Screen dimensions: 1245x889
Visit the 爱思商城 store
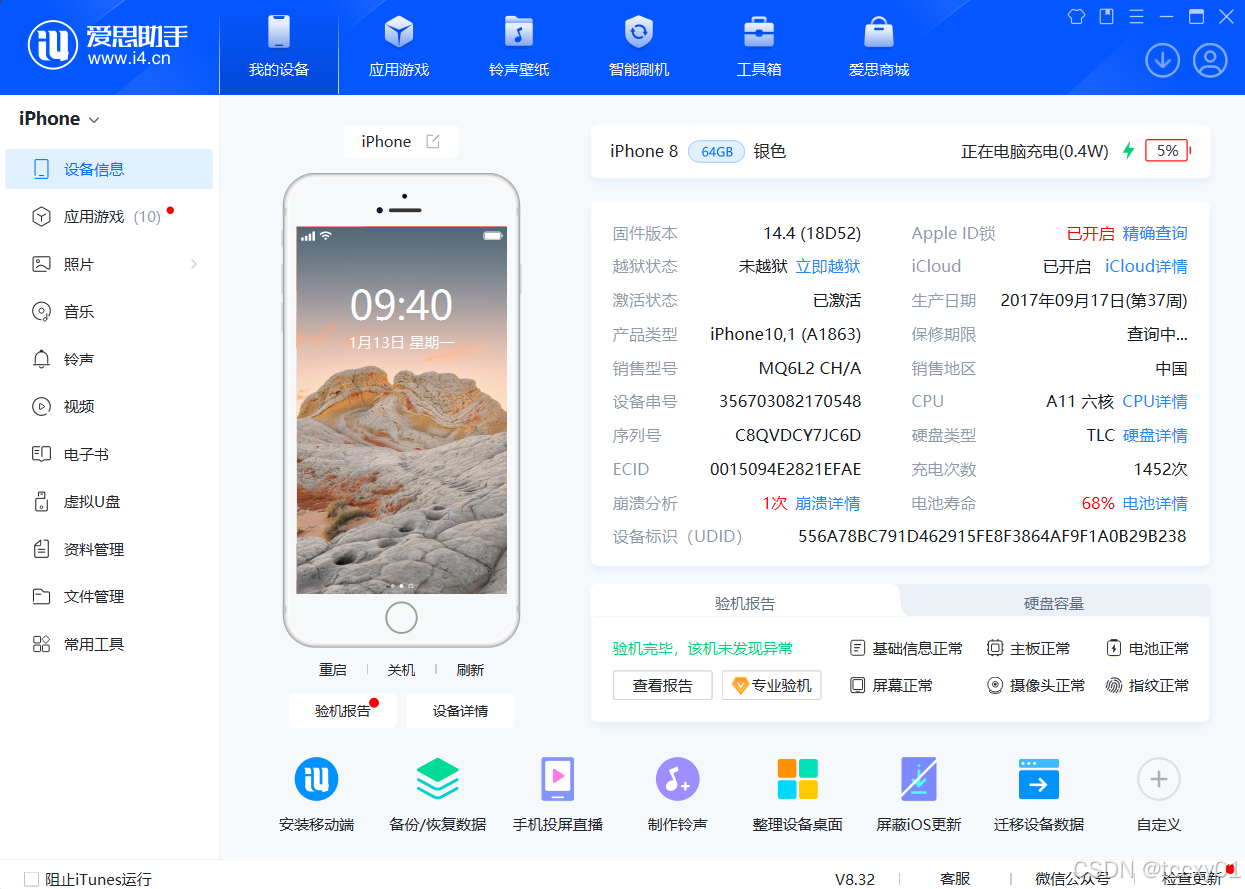click(878, 45)
